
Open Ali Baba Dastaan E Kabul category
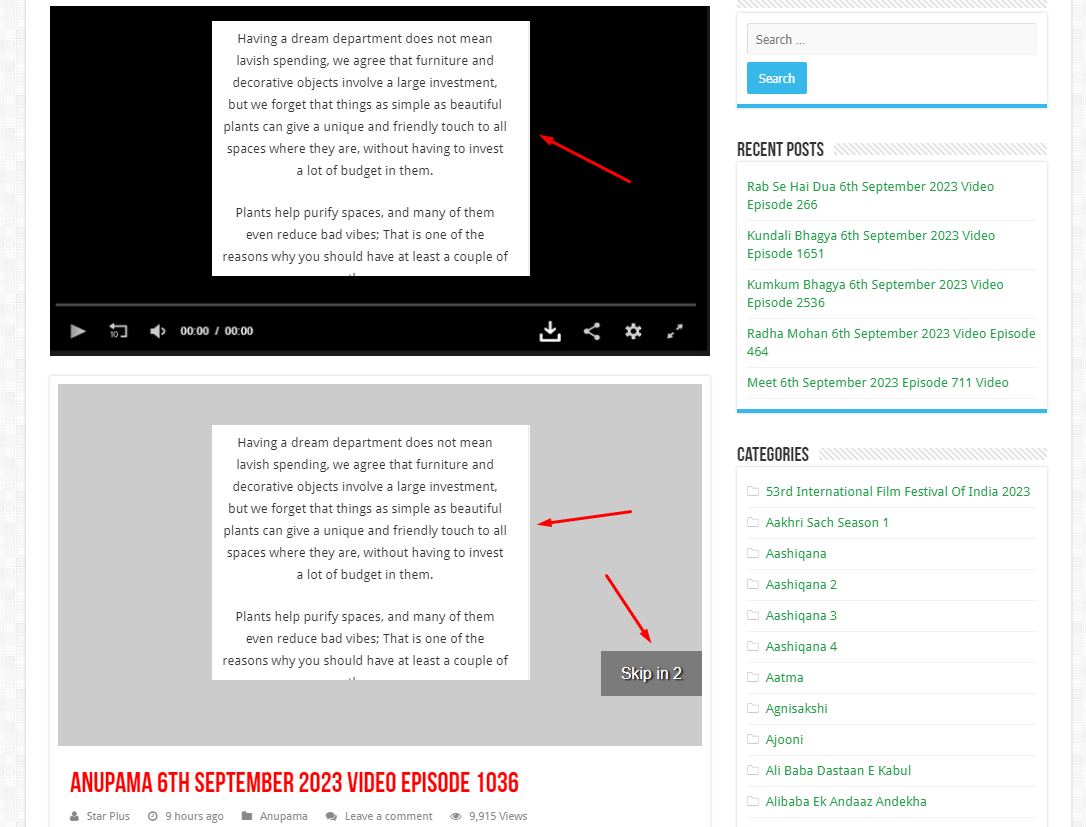coord(838,770)
